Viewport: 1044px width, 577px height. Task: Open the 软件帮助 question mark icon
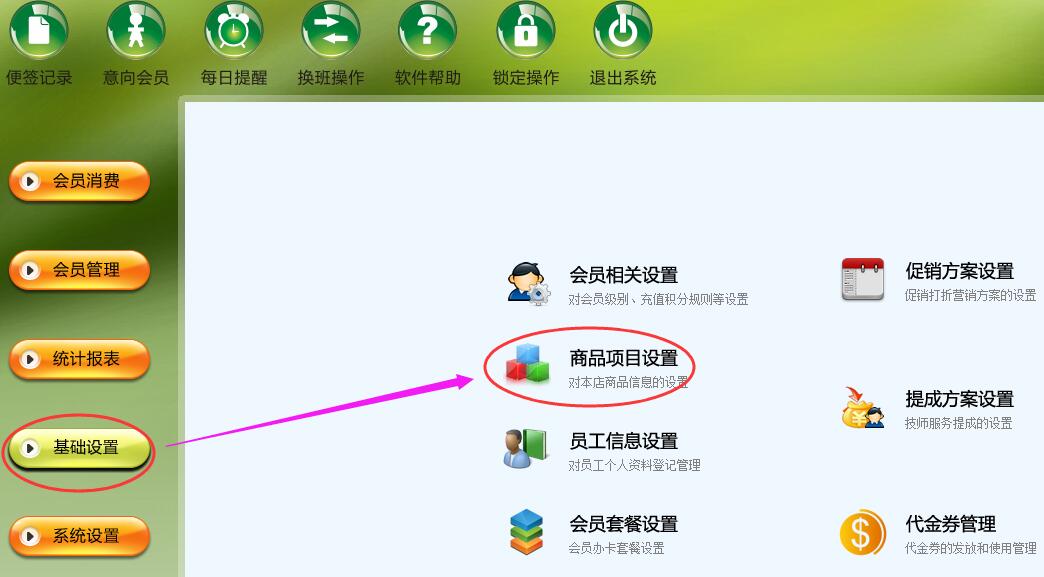coord(427,29)
